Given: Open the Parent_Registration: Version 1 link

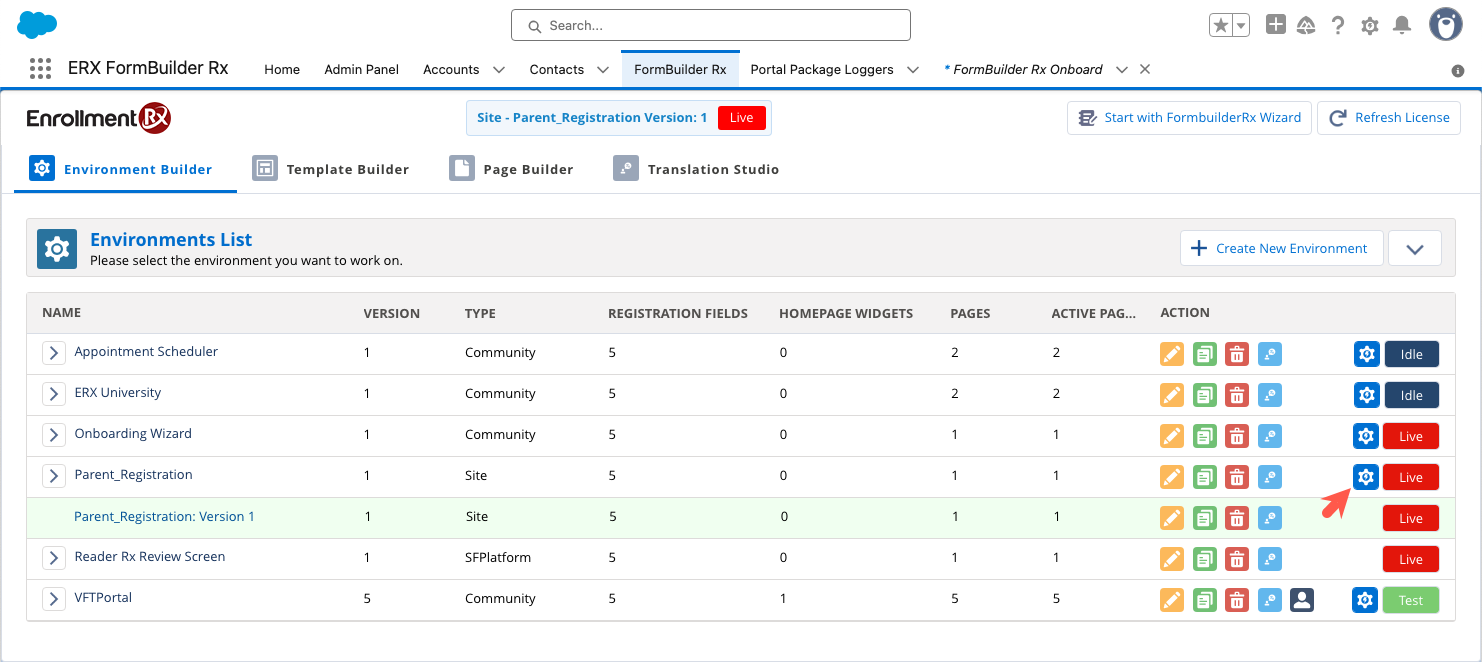Looking at the screenshot, I should coord(164,517).
